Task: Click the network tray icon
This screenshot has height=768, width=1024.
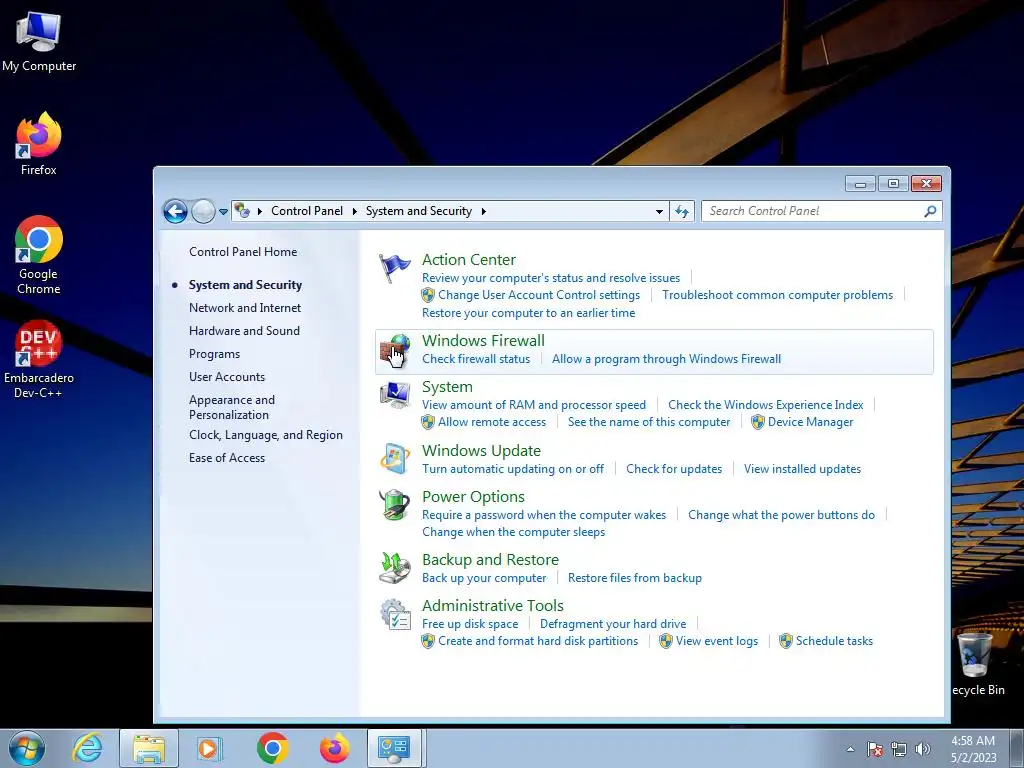Action: [899, 749]
